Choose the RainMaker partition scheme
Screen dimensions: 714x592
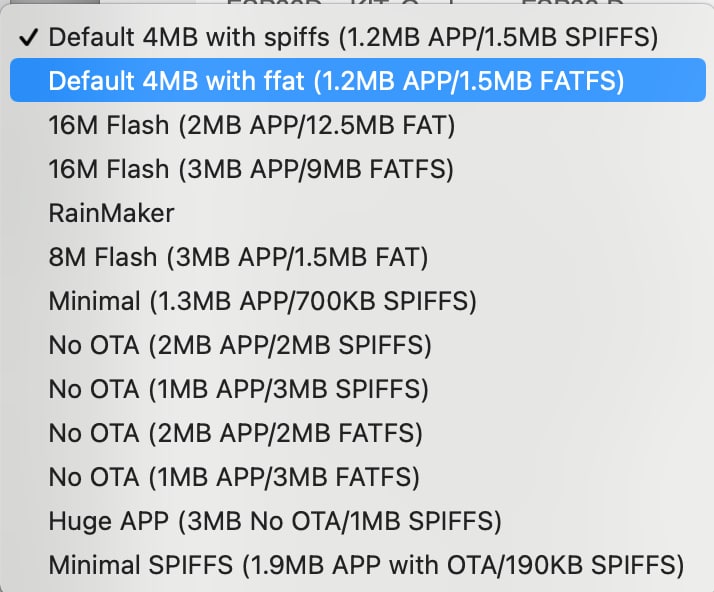click(x=111, y=213)
